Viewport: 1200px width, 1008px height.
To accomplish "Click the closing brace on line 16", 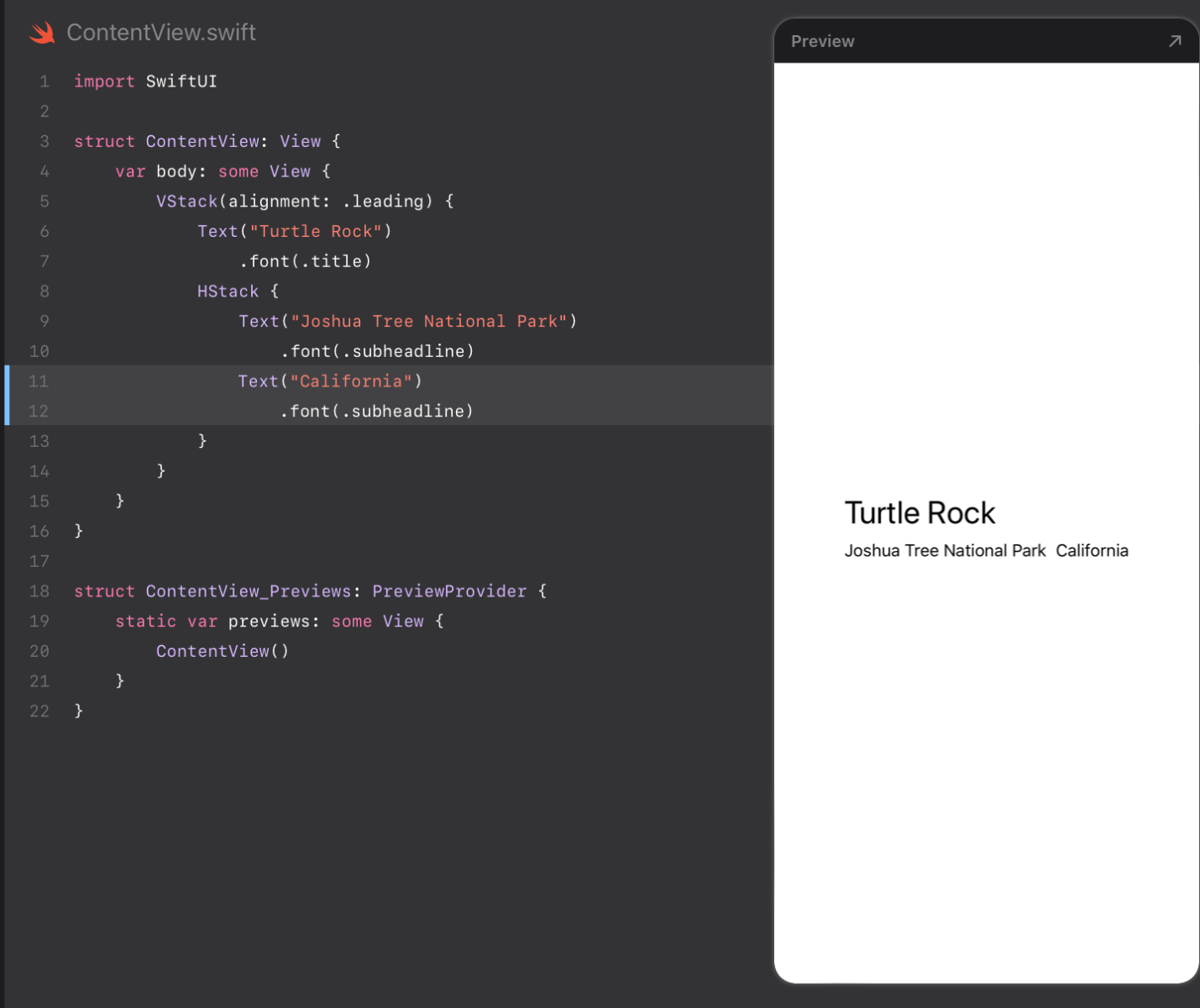I will (79, 531).
